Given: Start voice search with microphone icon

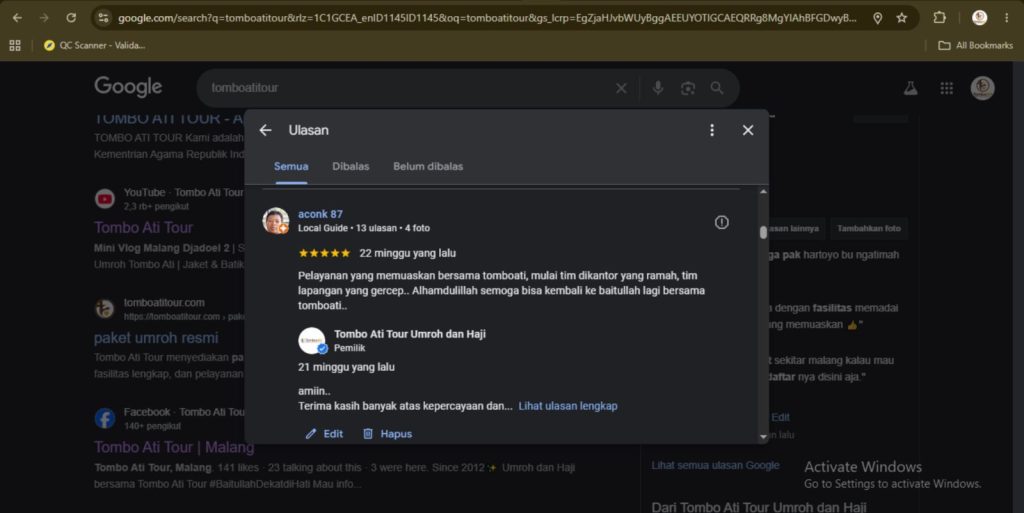Looking at the screenshot, I should [658, 87].
